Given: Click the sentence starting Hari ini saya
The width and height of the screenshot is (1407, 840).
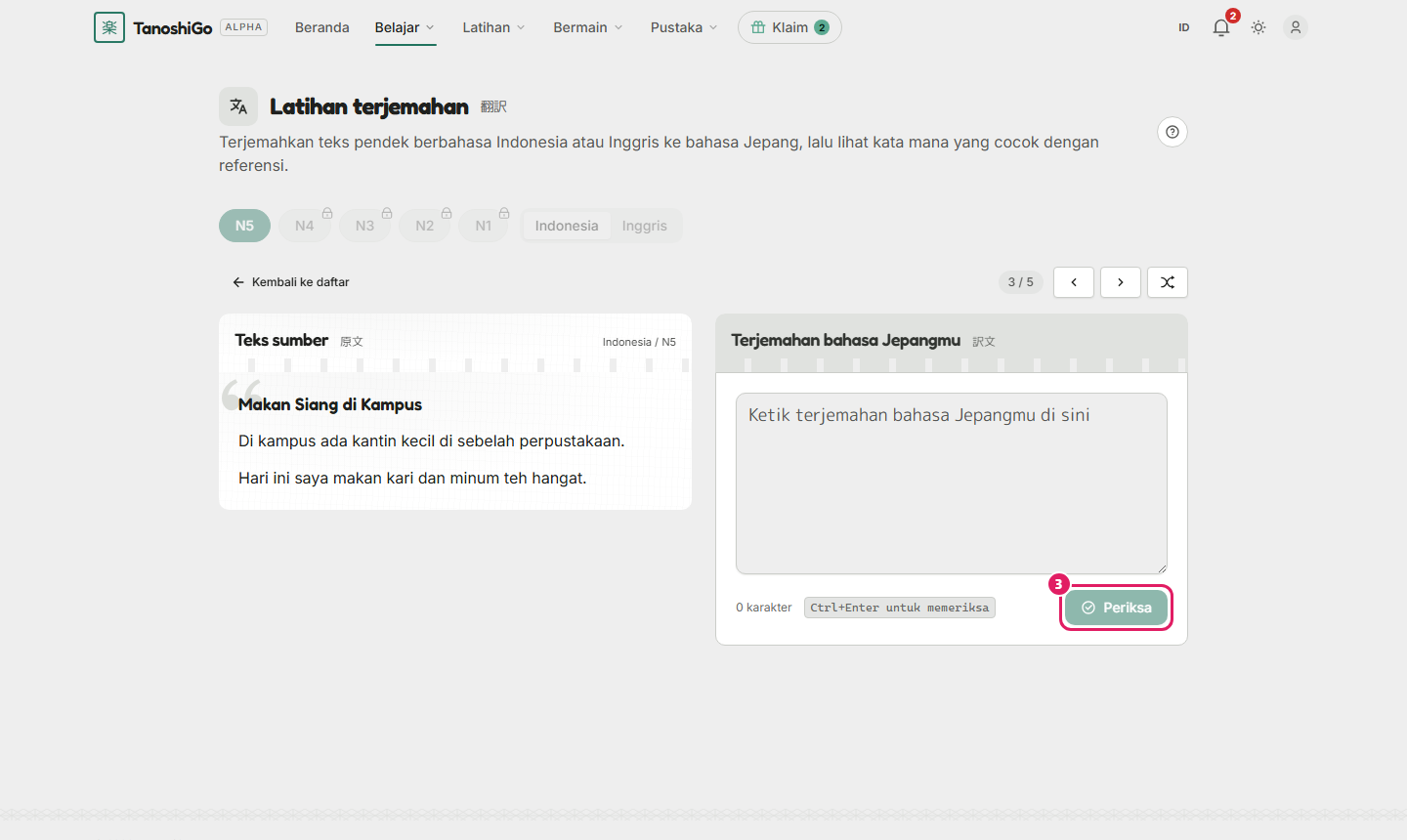Looking at the screenshot, I should point(412,479).
